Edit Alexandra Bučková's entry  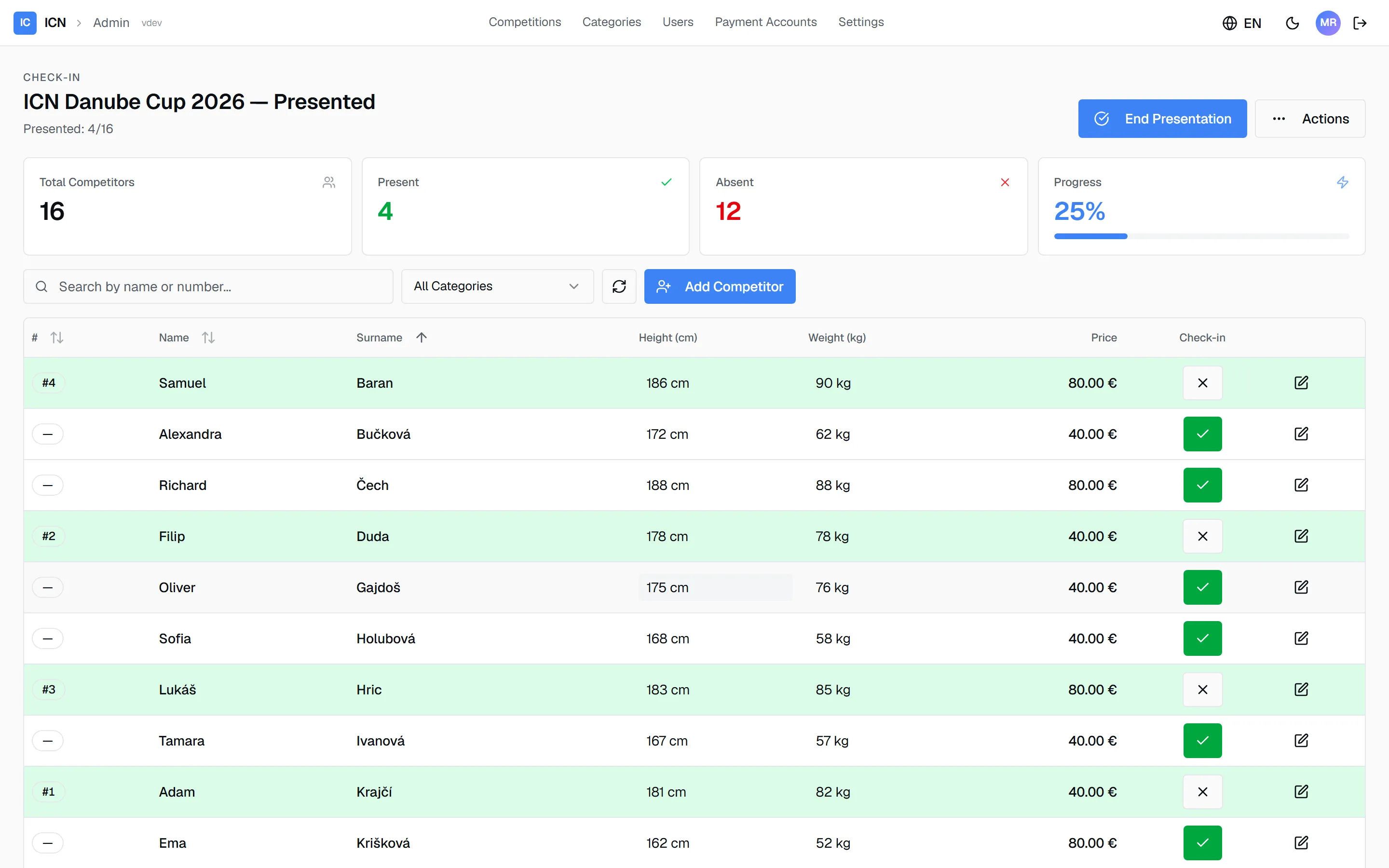(1301, 434)
